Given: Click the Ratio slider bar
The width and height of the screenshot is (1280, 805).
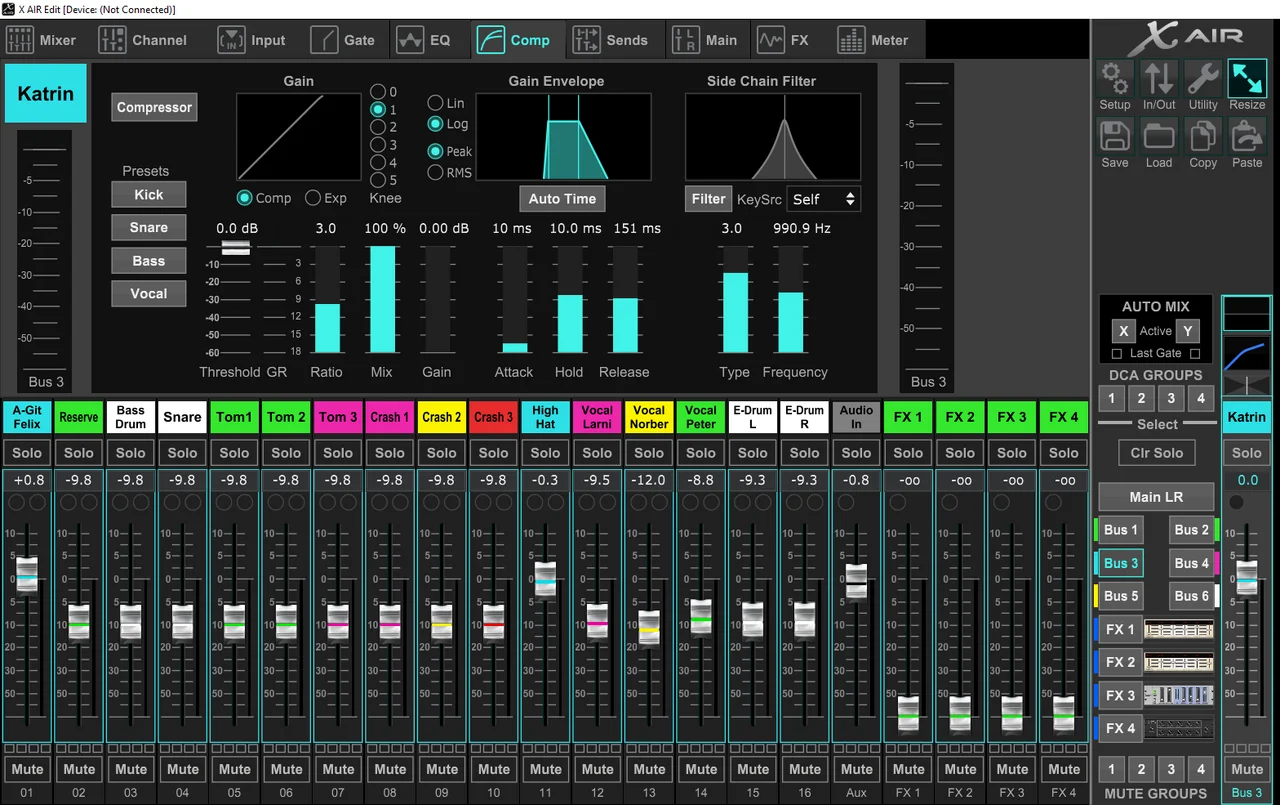Looking at the screenshot, I should pyautogui.click(x=327, y=300).
